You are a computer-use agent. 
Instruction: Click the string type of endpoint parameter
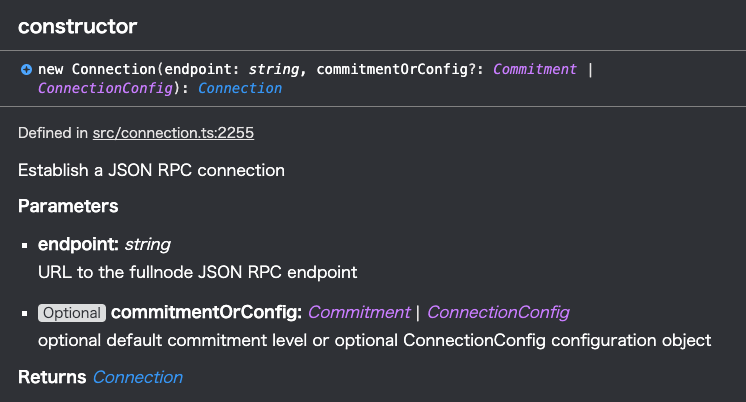pyautogui.click(x=147, y=245)
